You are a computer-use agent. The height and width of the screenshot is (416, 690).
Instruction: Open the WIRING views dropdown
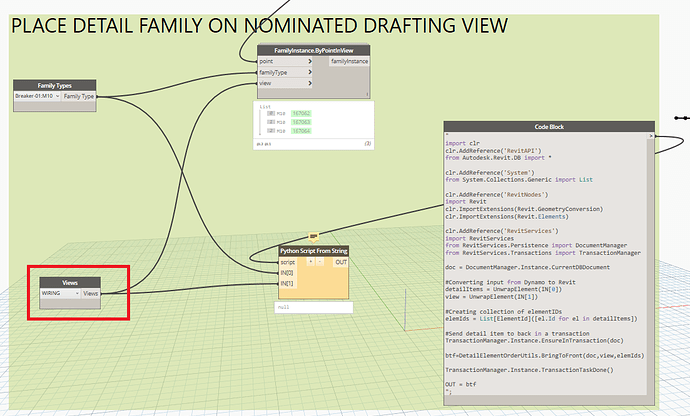[x=60, y=293]
